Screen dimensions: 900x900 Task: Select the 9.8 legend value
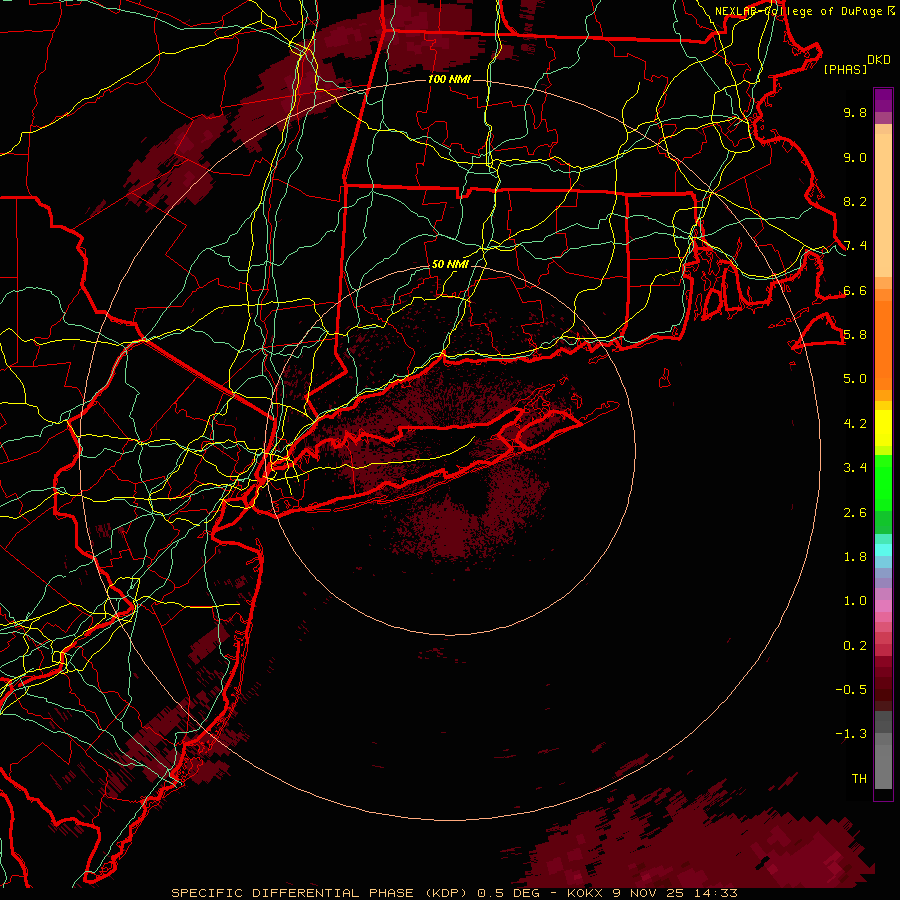tap(855, 112)
